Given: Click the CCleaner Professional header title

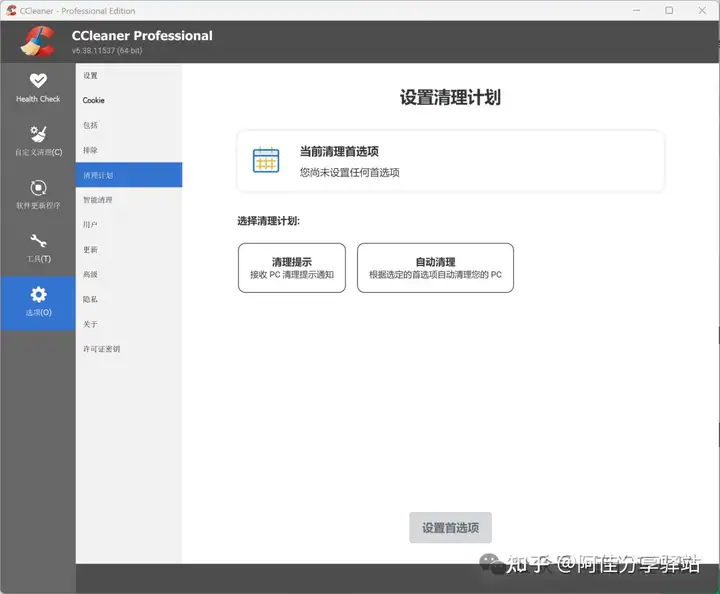Looking at the screenshot, I should click(x=142, y=36).
